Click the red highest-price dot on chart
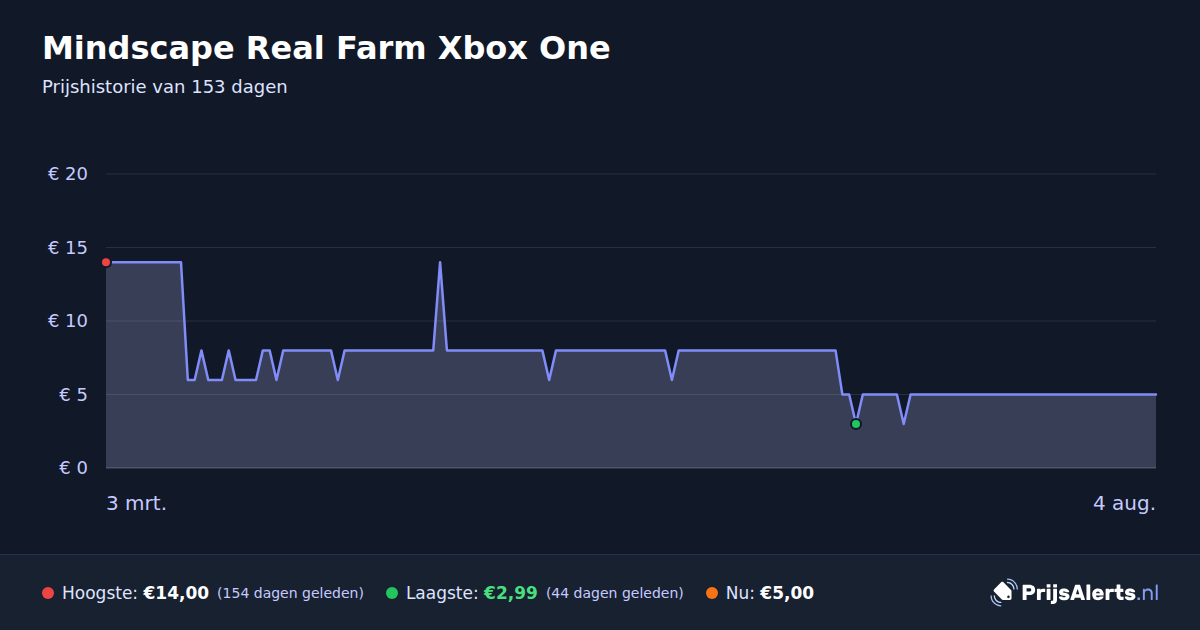Image resolution: width=1200 pixels, height=630 pixels. [106, 262]
